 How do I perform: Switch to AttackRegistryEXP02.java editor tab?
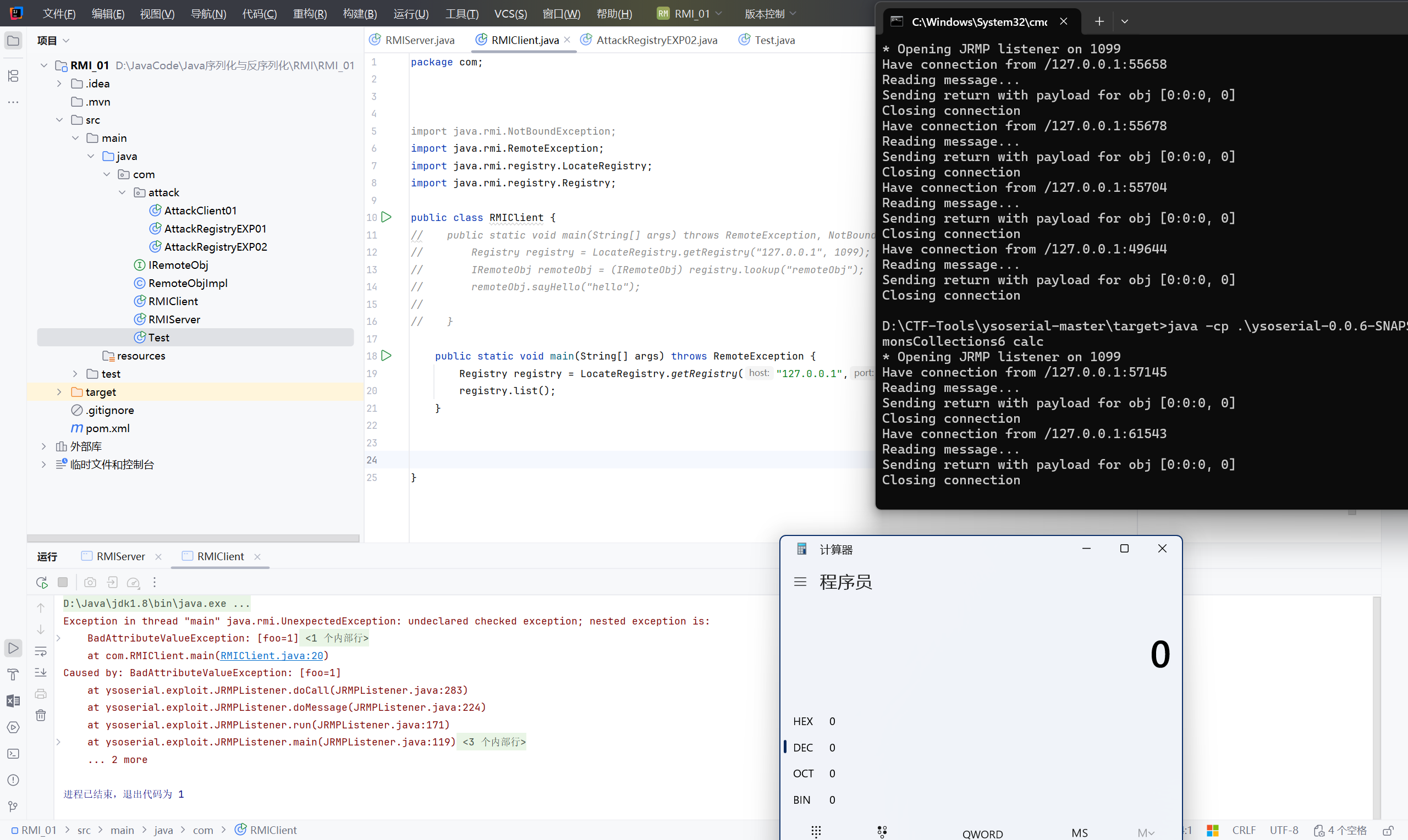(x=656, y=40)
